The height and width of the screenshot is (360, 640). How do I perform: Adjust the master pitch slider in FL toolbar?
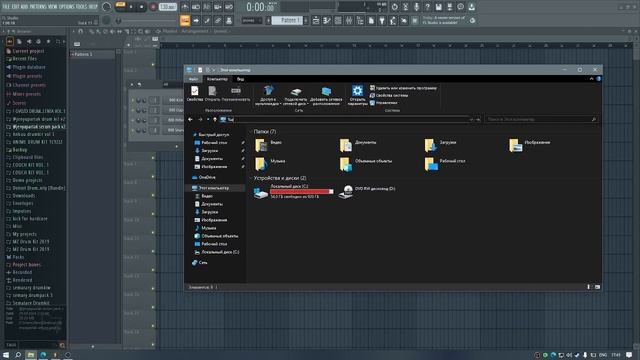146,20
